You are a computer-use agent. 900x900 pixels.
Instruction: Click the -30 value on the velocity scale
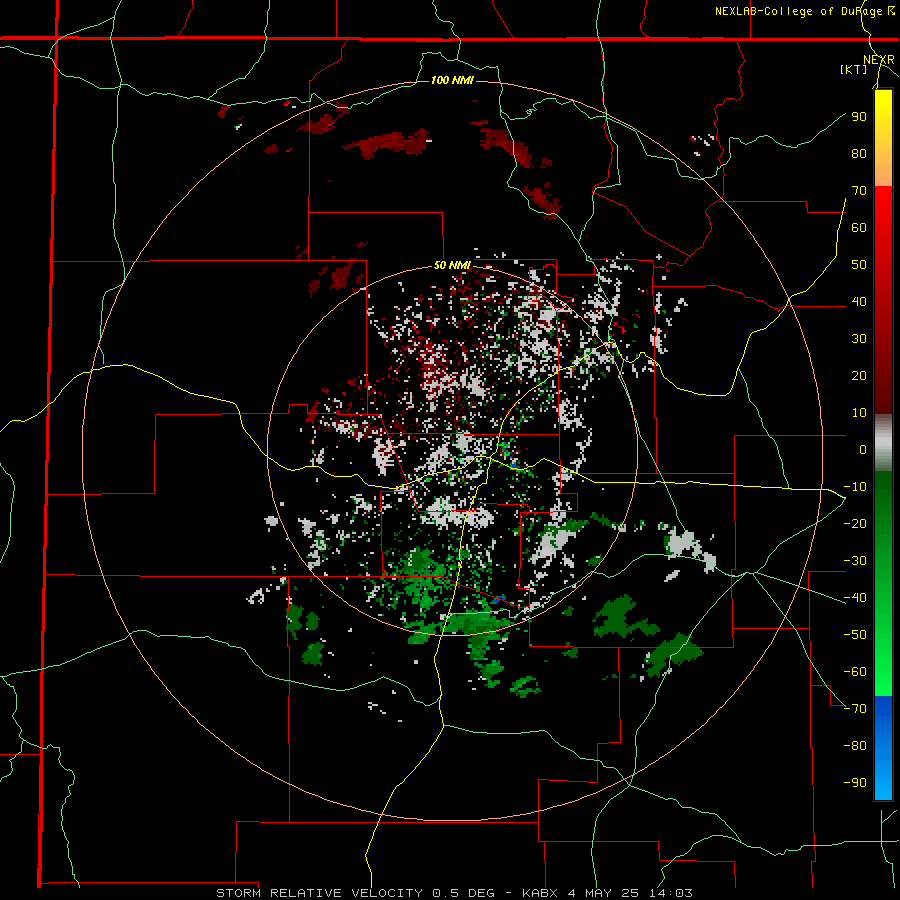click(855, 561)
